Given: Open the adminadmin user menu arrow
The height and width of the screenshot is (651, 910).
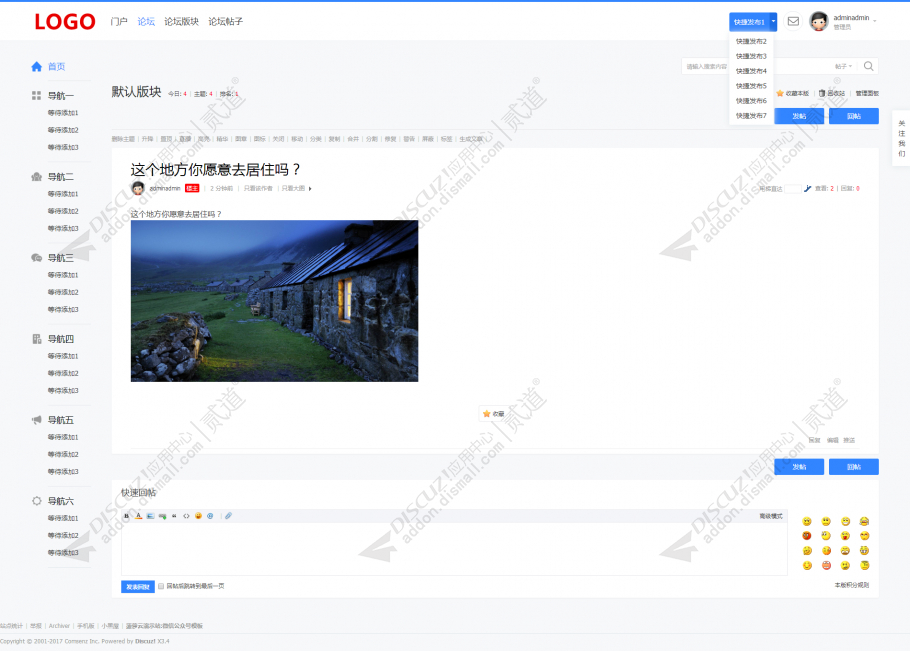Looking at the screenshot, I should point(875,21).
